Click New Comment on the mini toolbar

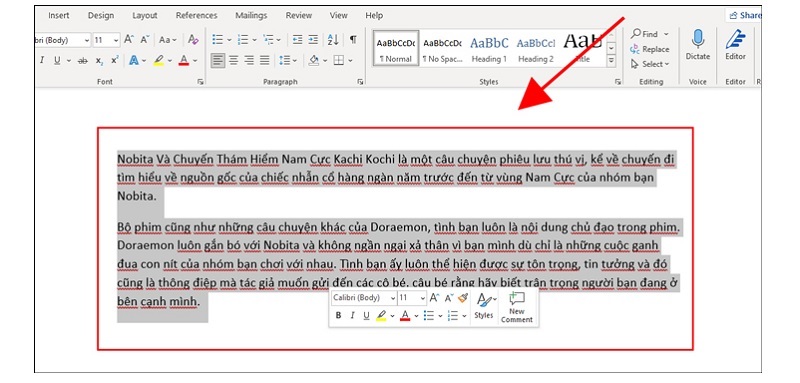pyautogui.click(x=516, y=308)
